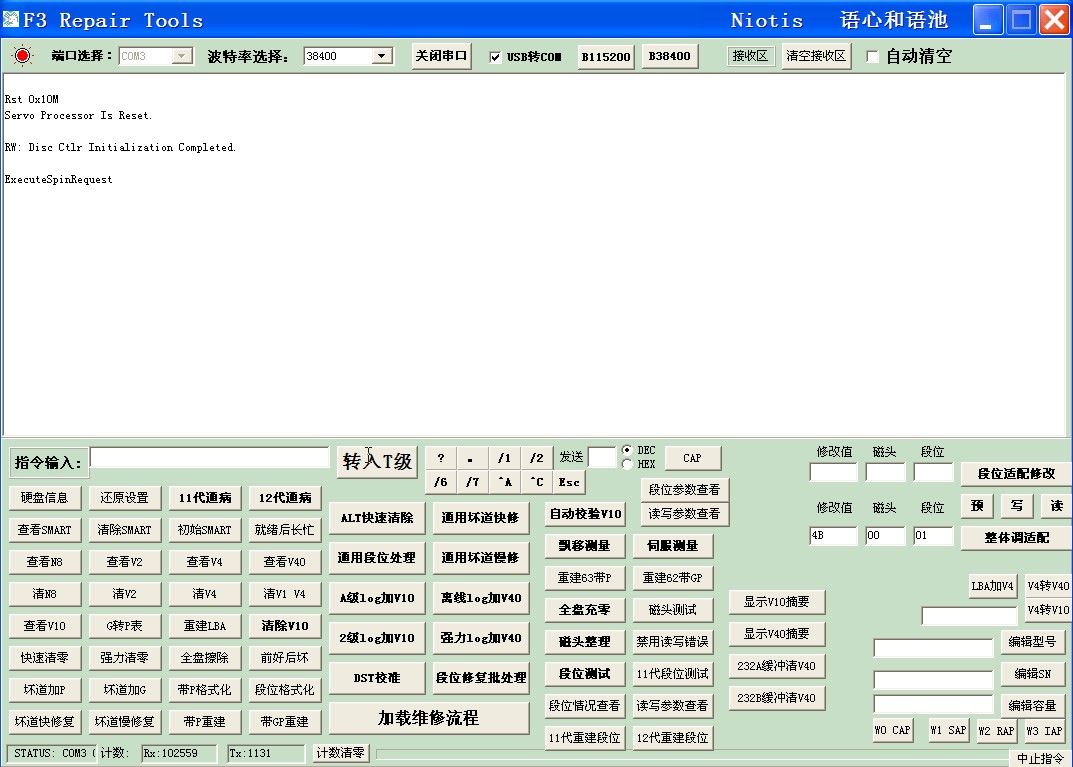Click the 伺服测量 button
The image size is (1073, 767).
point(673,545)
